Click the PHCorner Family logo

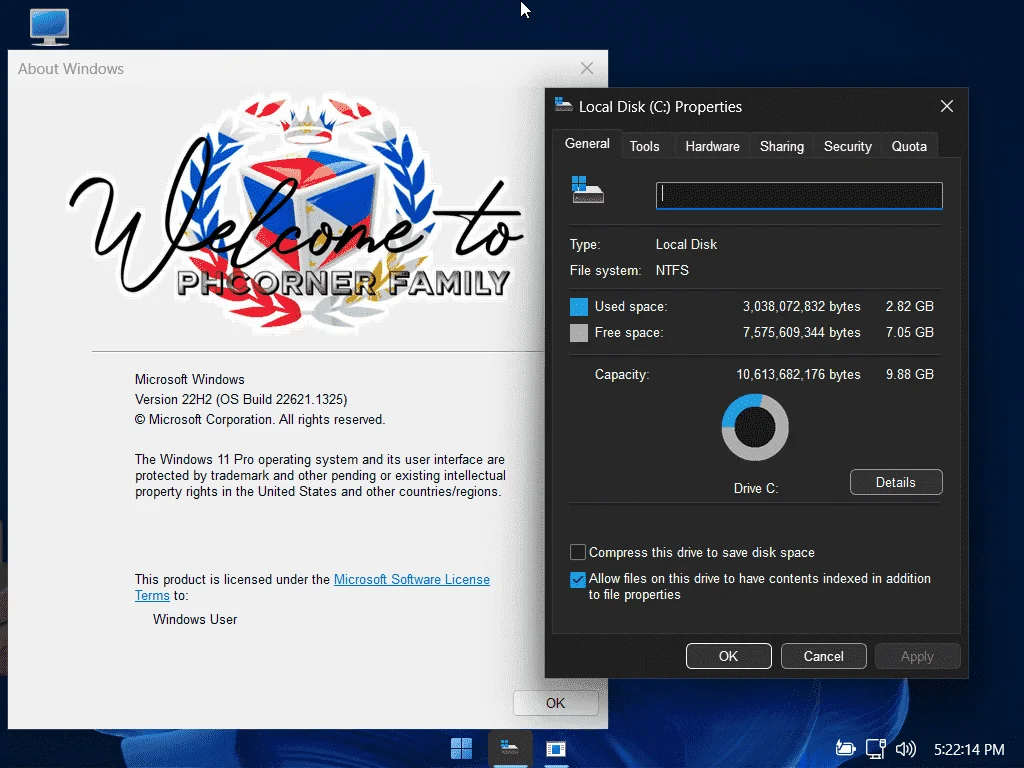(x=297, y=212)
